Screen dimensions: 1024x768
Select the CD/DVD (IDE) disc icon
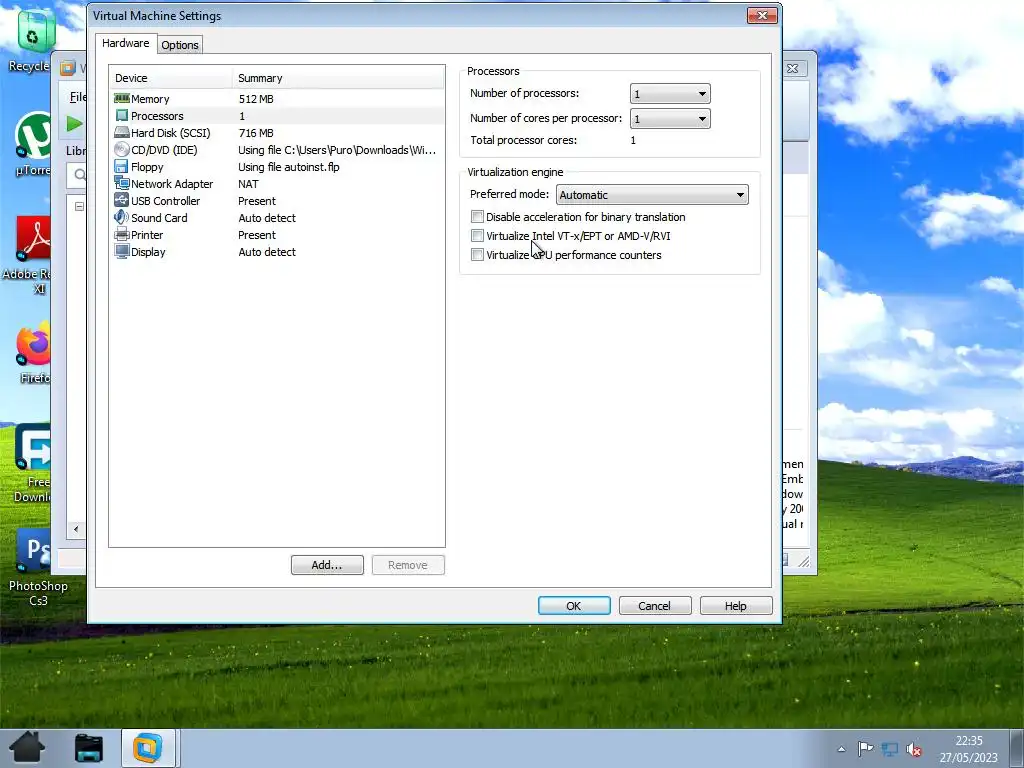[121, 150]
